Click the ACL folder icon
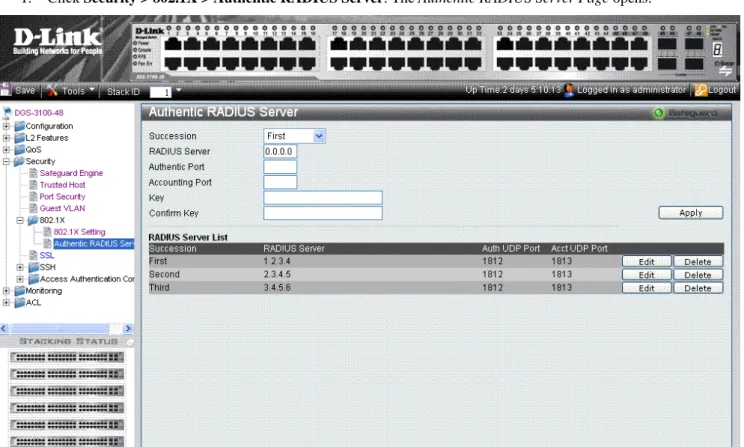This screenshot has width=744, height=447. (x=19, y=302)
